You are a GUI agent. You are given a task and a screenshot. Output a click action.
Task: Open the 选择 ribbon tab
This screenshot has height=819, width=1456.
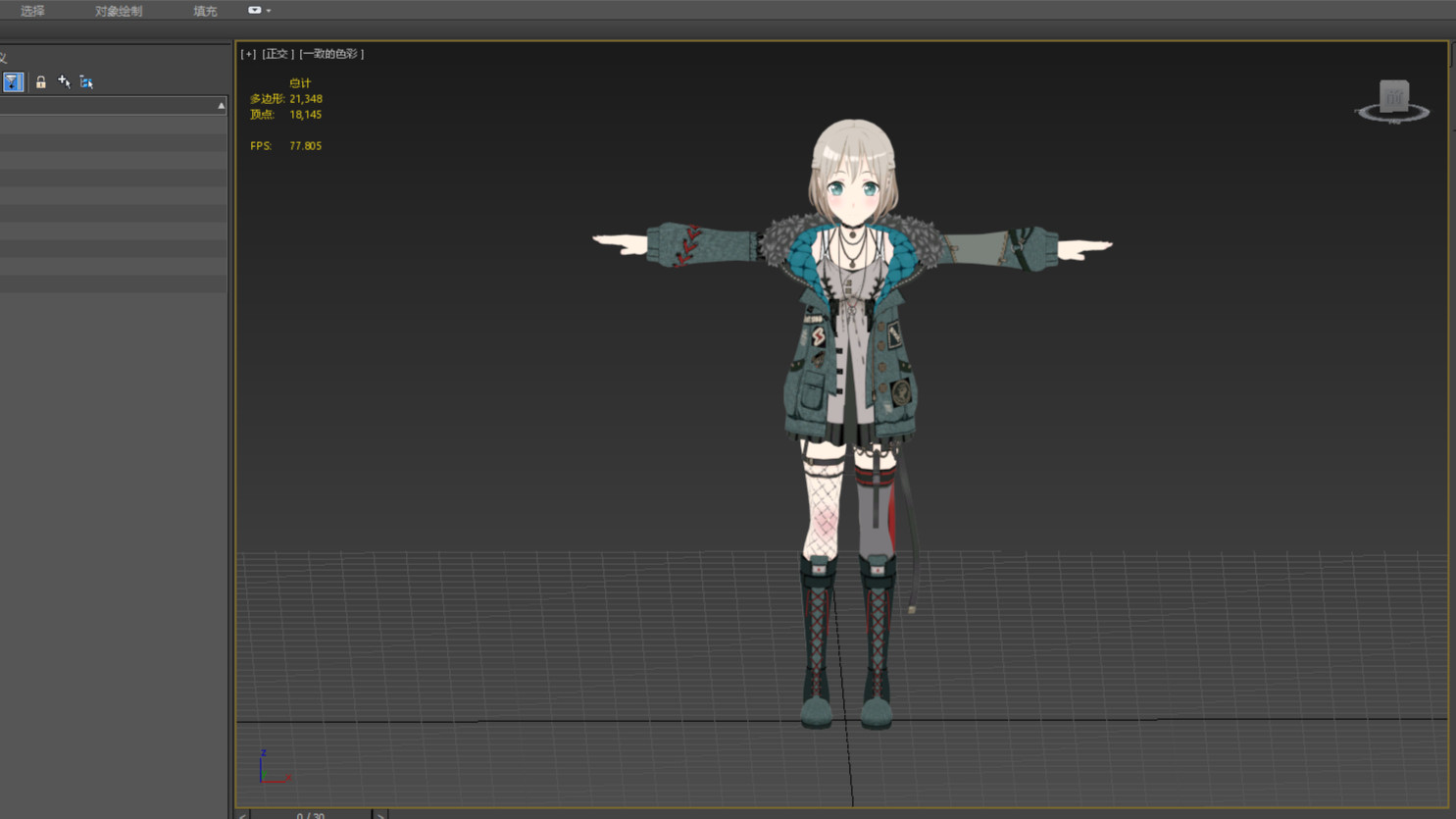tap(32, 11)
